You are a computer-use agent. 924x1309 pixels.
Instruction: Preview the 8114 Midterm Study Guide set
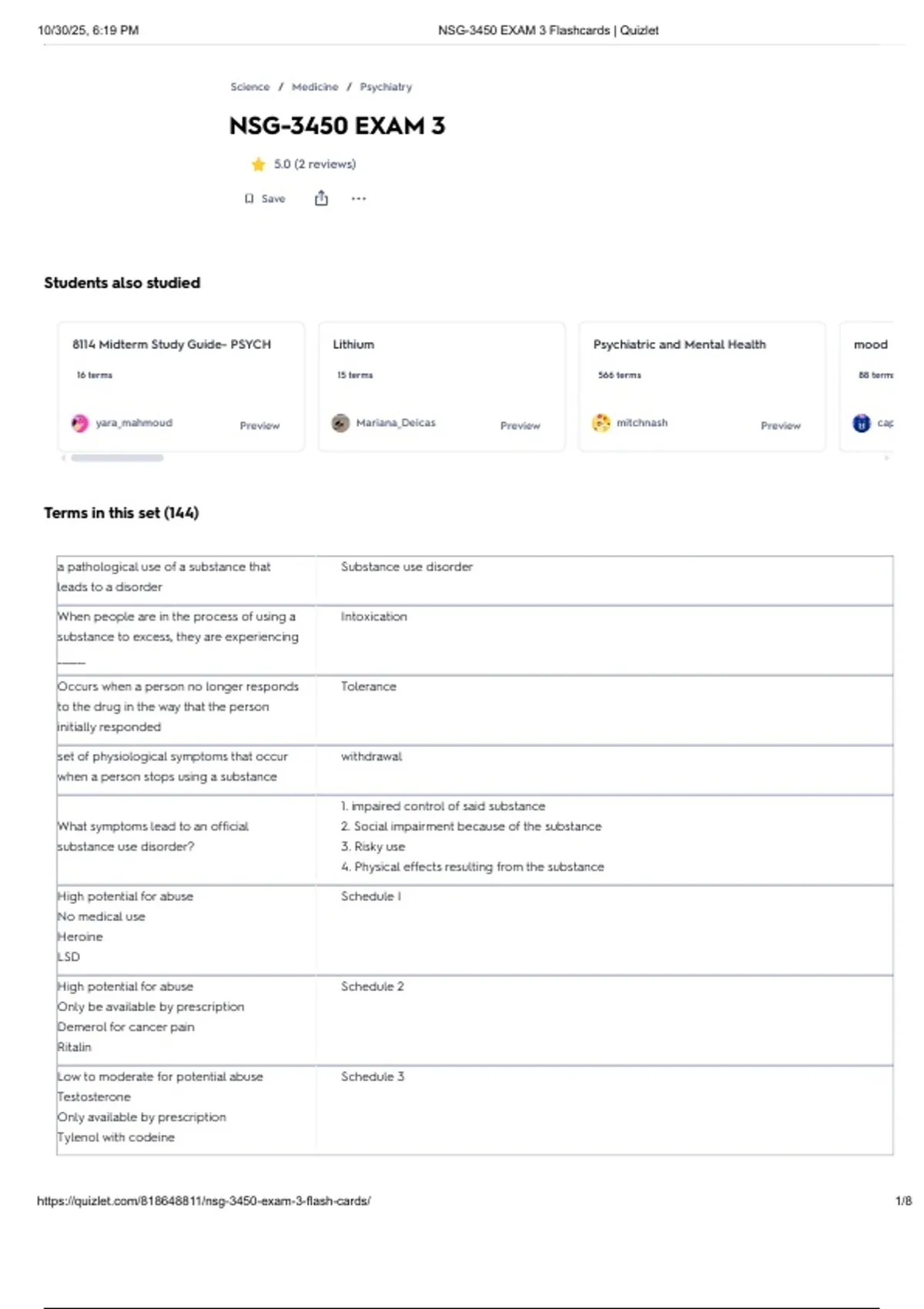click(x=259, y=425)
